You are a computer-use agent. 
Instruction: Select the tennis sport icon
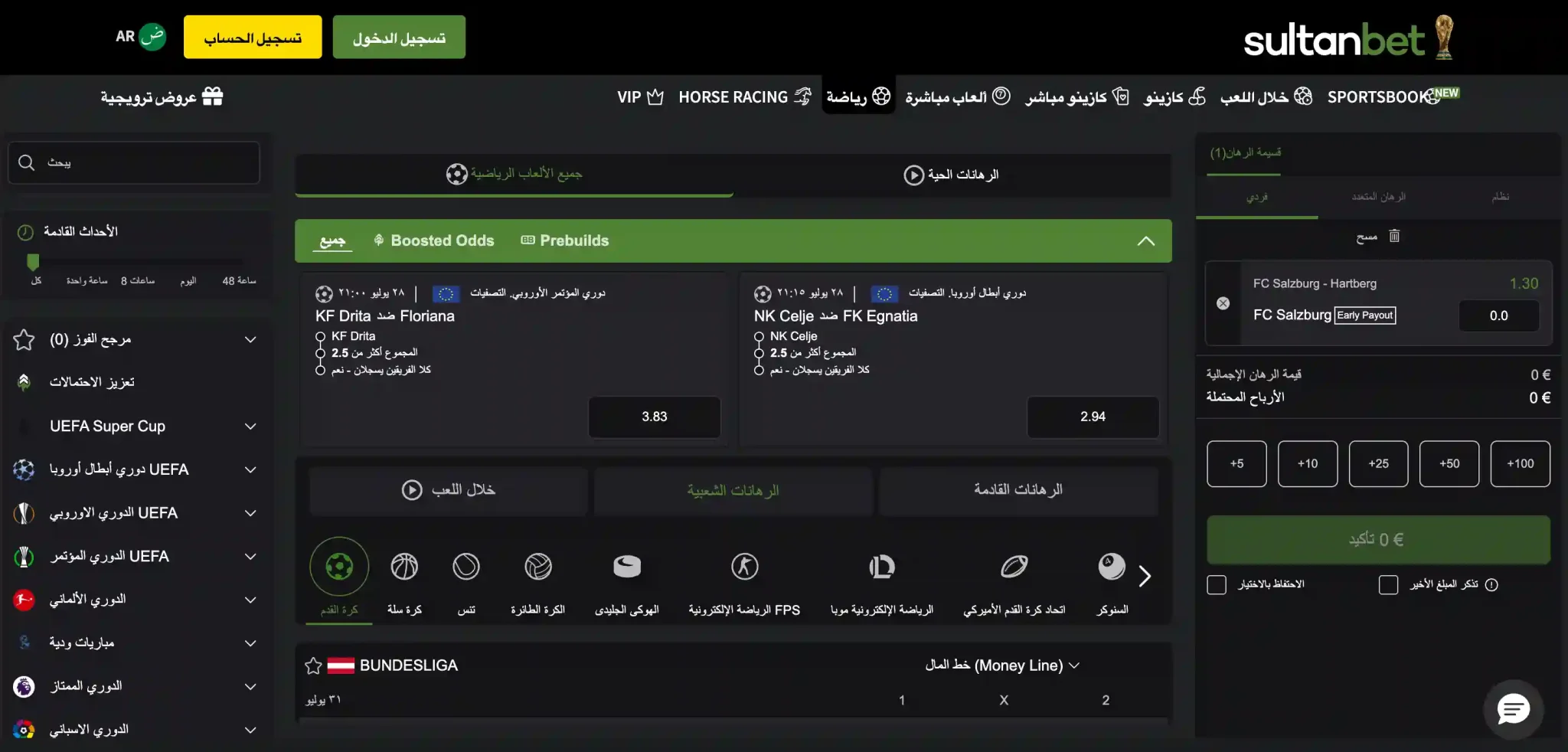tap(466, 567)
